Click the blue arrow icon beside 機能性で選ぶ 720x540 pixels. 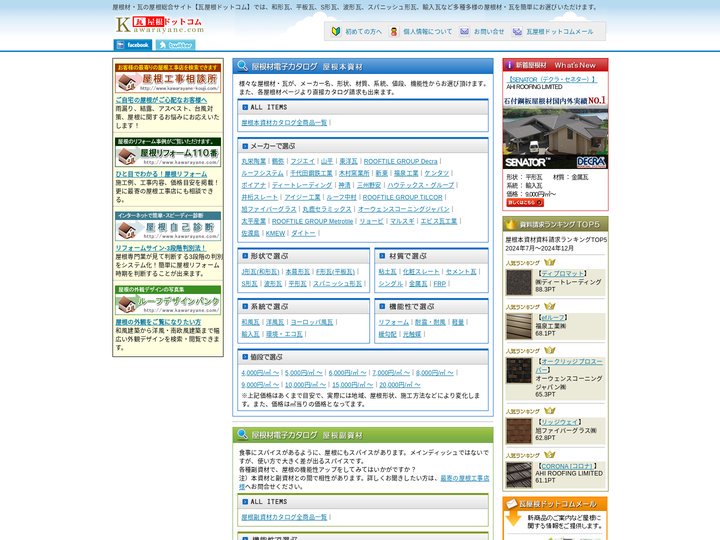pos(382,306)
